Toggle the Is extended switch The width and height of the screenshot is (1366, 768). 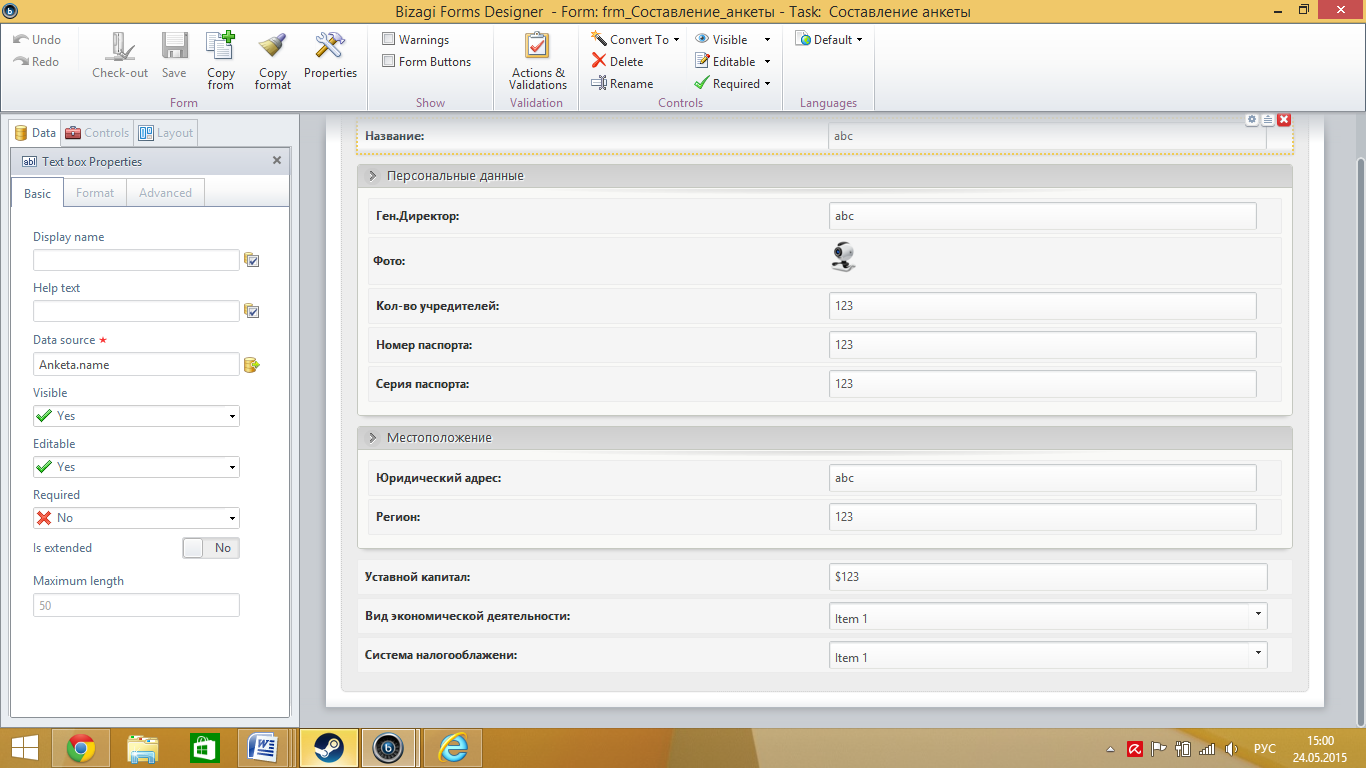tap(211, 548)
